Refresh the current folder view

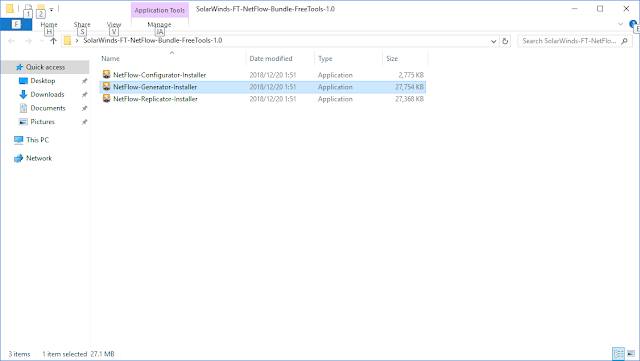pos(505,41)
